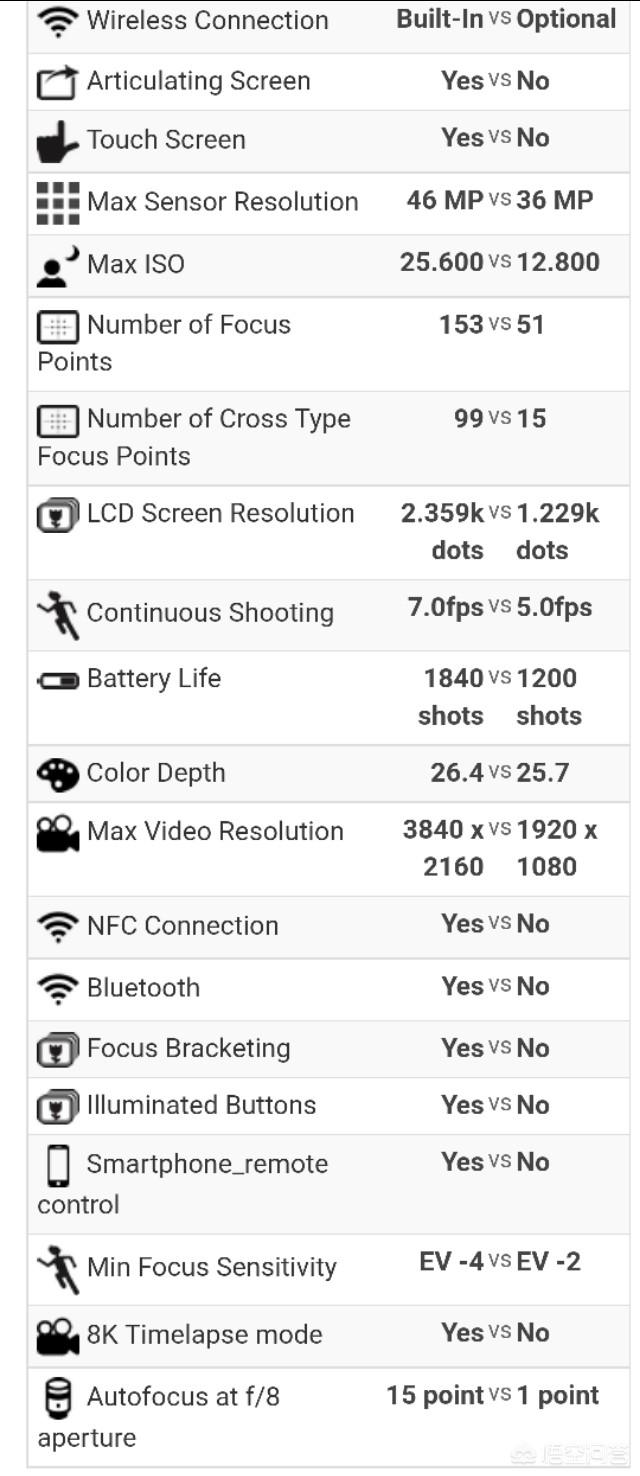Click the Max Video Resolution camera icon
This screenshot has height=1476, width=640.
click(58, 833)
